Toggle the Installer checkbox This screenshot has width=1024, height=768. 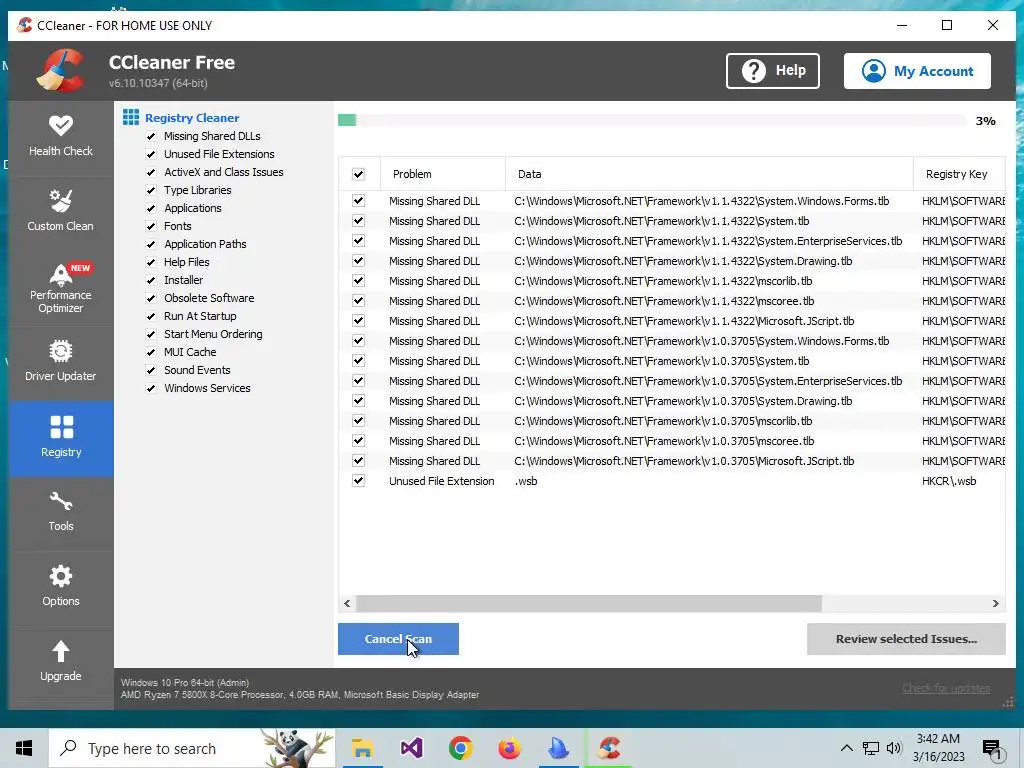pos(151,280)
